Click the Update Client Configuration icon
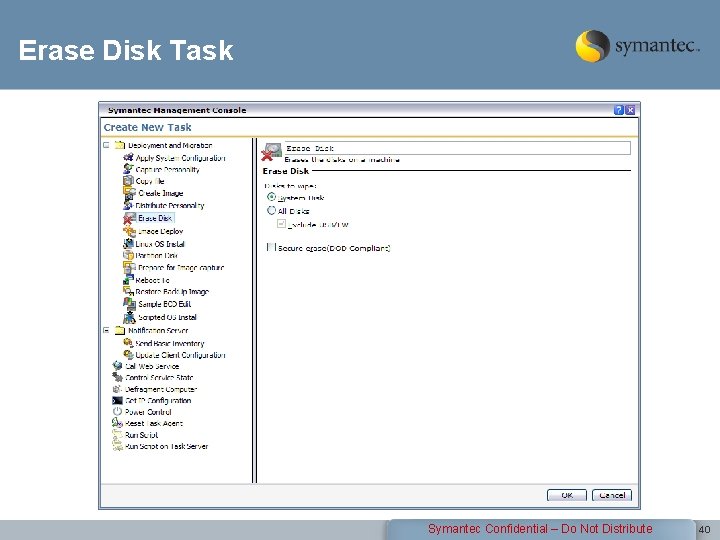The height and width of the screenshot is (540, 720). [128, 354]
